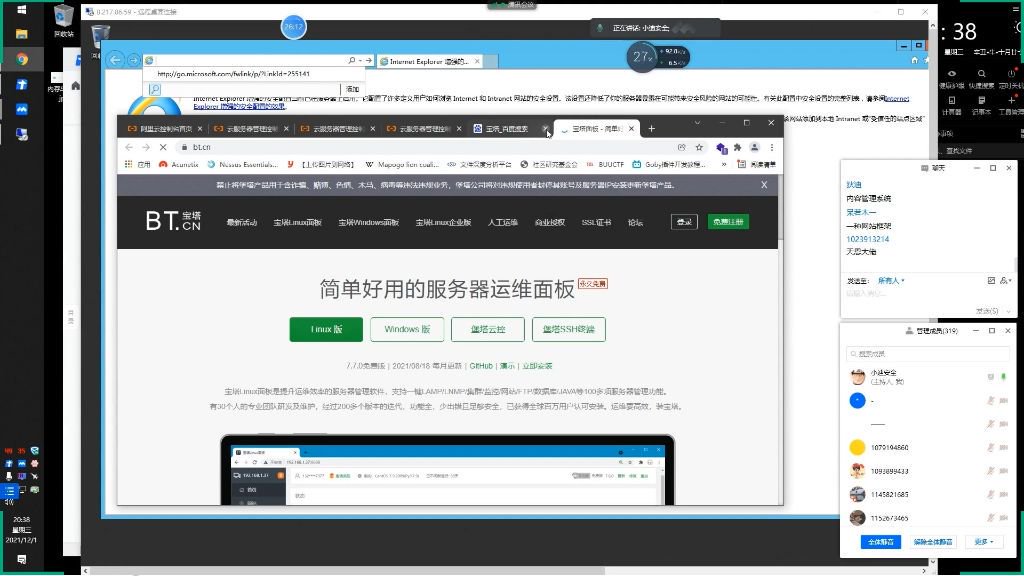
Task: Open the reading list in bookmarks bar
Action: point(756,165)
